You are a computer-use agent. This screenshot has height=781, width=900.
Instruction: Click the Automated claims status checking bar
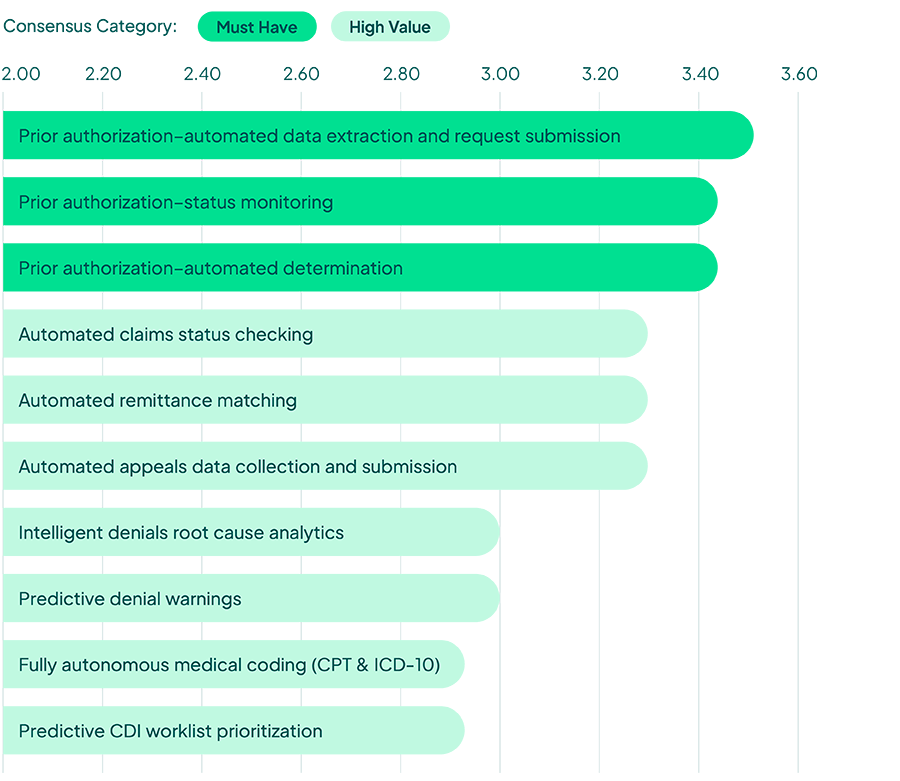click(x=325, y=334)
